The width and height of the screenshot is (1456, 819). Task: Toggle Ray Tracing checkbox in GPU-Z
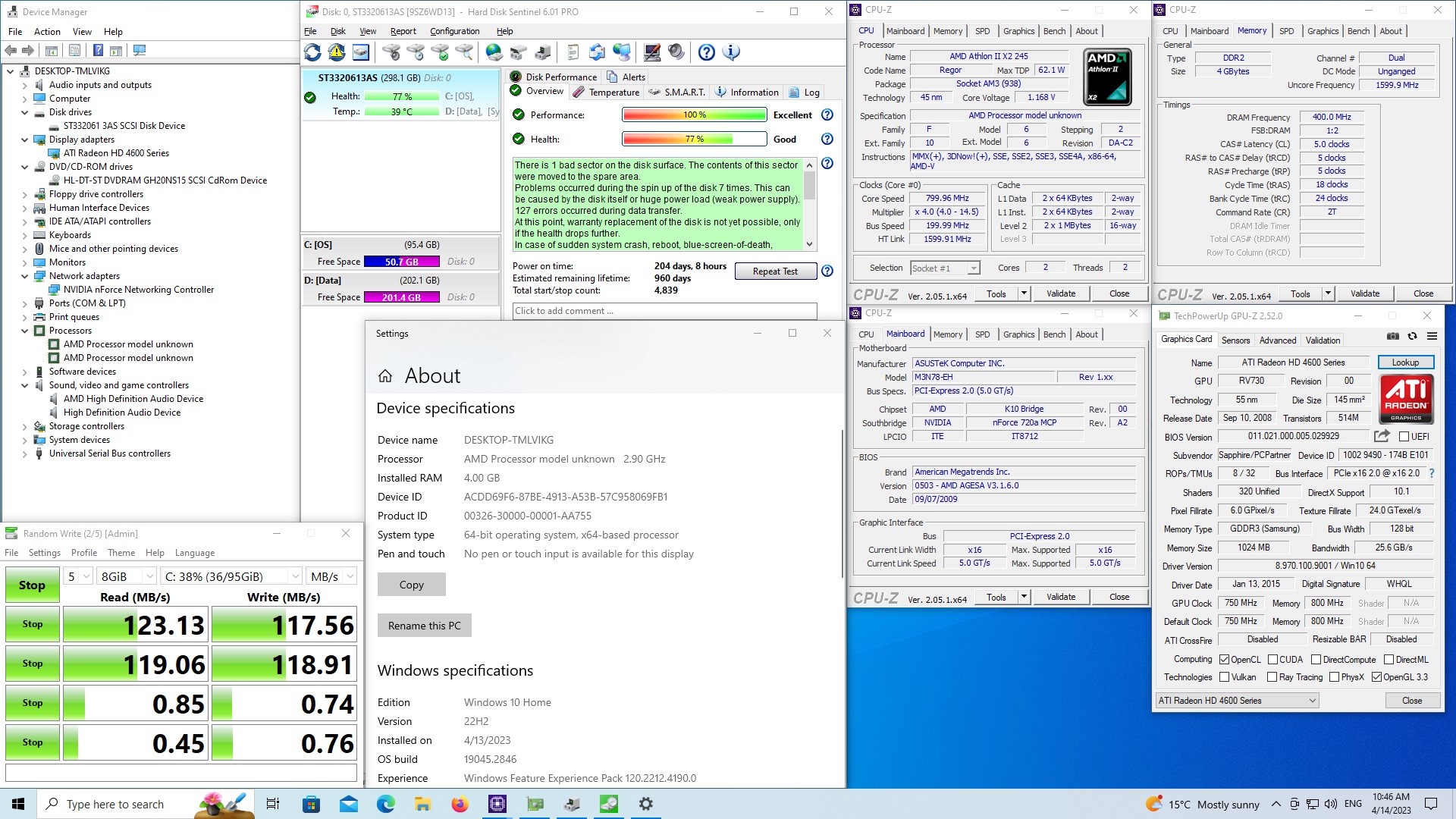[1272, 677]
